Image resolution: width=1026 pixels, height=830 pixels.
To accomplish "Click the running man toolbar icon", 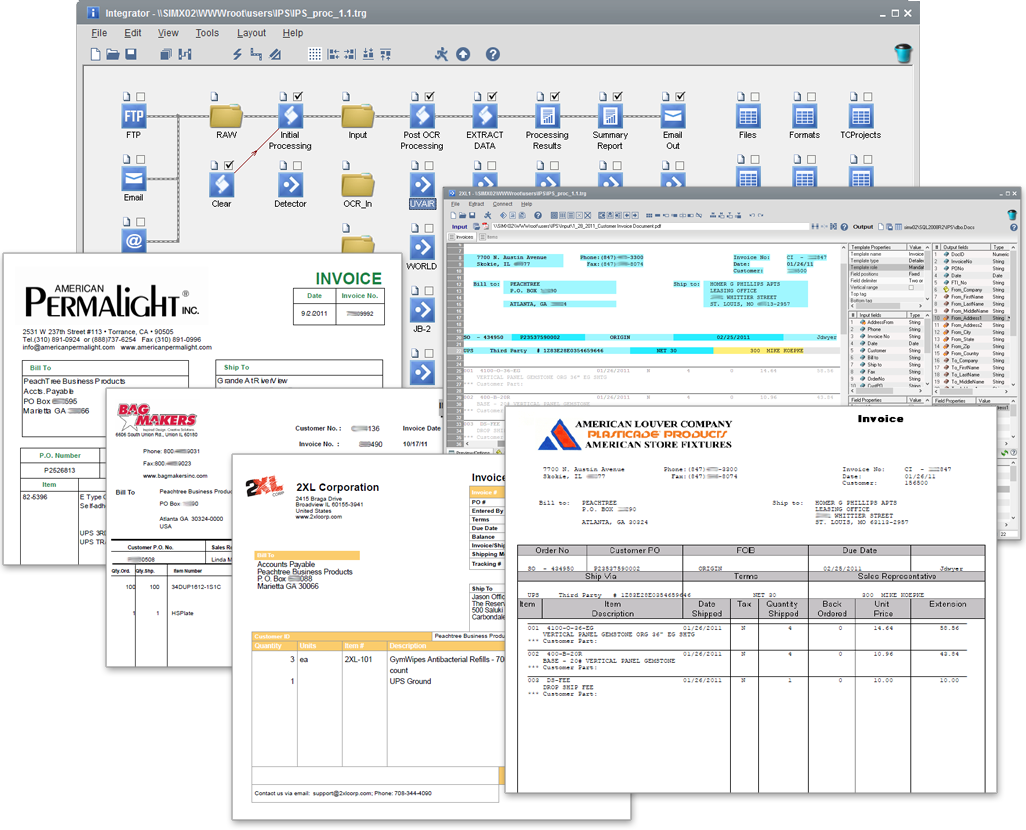I will pyautogui.click(x=441, y=54).
